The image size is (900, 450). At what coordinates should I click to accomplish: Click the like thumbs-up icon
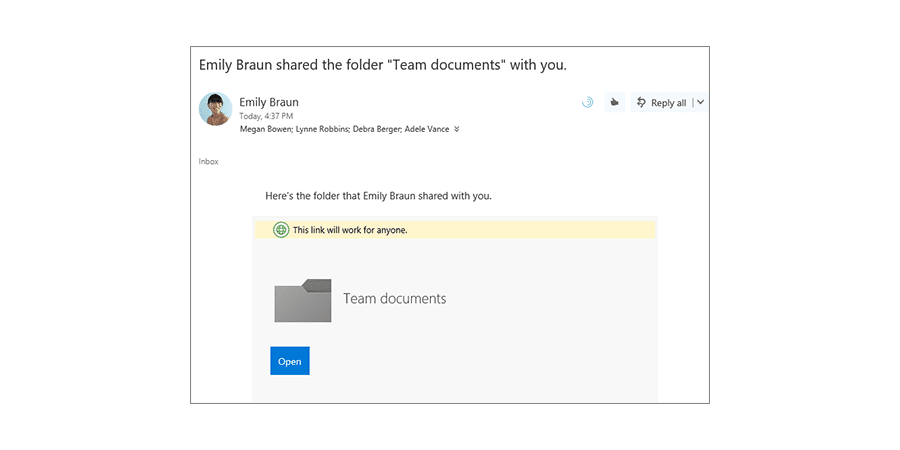615,103
